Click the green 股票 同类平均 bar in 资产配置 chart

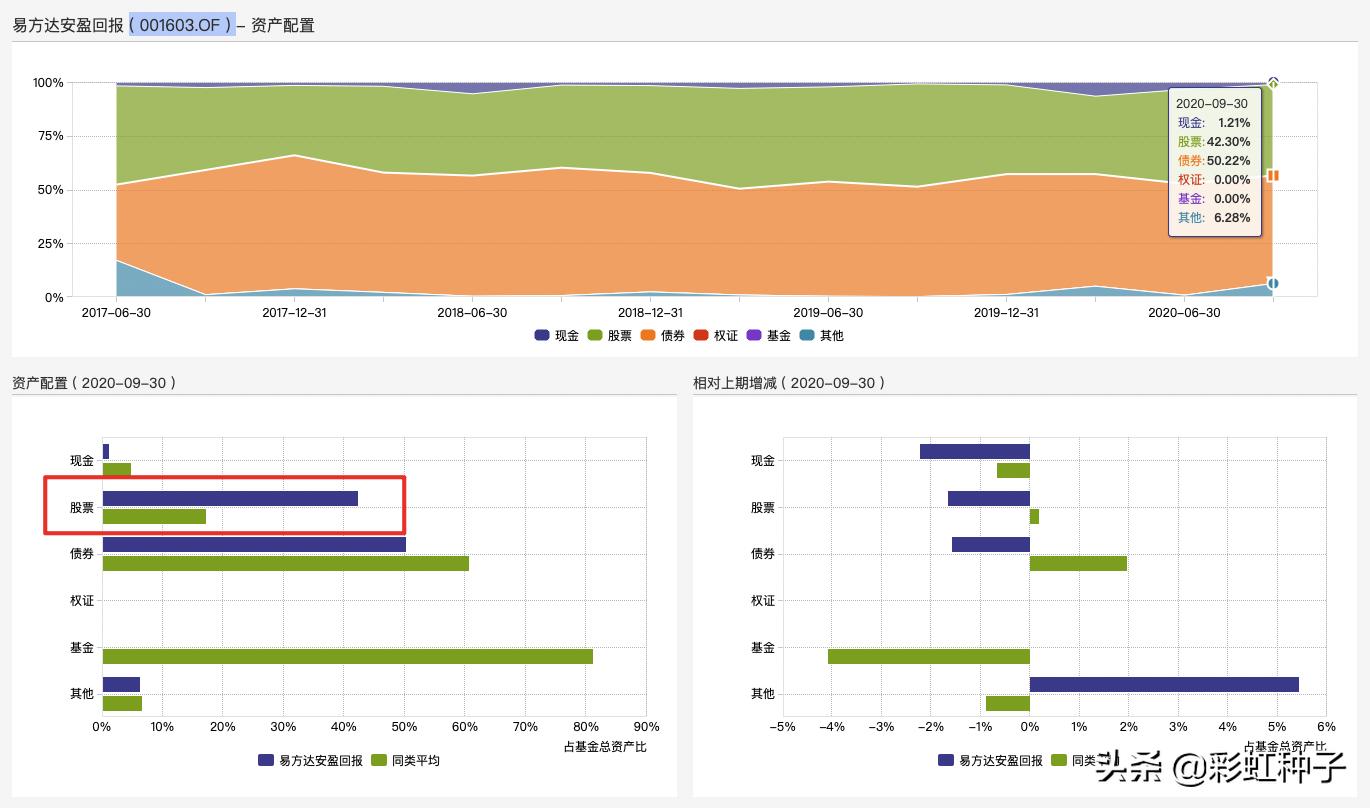tap(154, 516)
